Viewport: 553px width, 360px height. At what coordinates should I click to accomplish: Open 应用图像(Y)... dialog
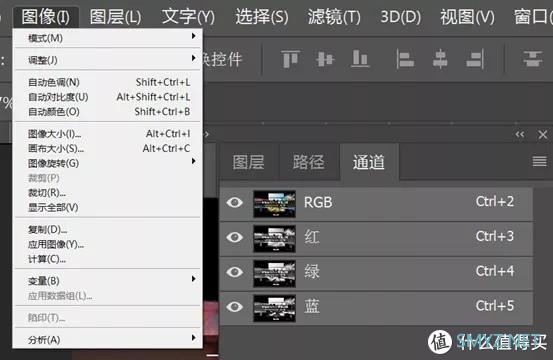click(x=108, y=245)
